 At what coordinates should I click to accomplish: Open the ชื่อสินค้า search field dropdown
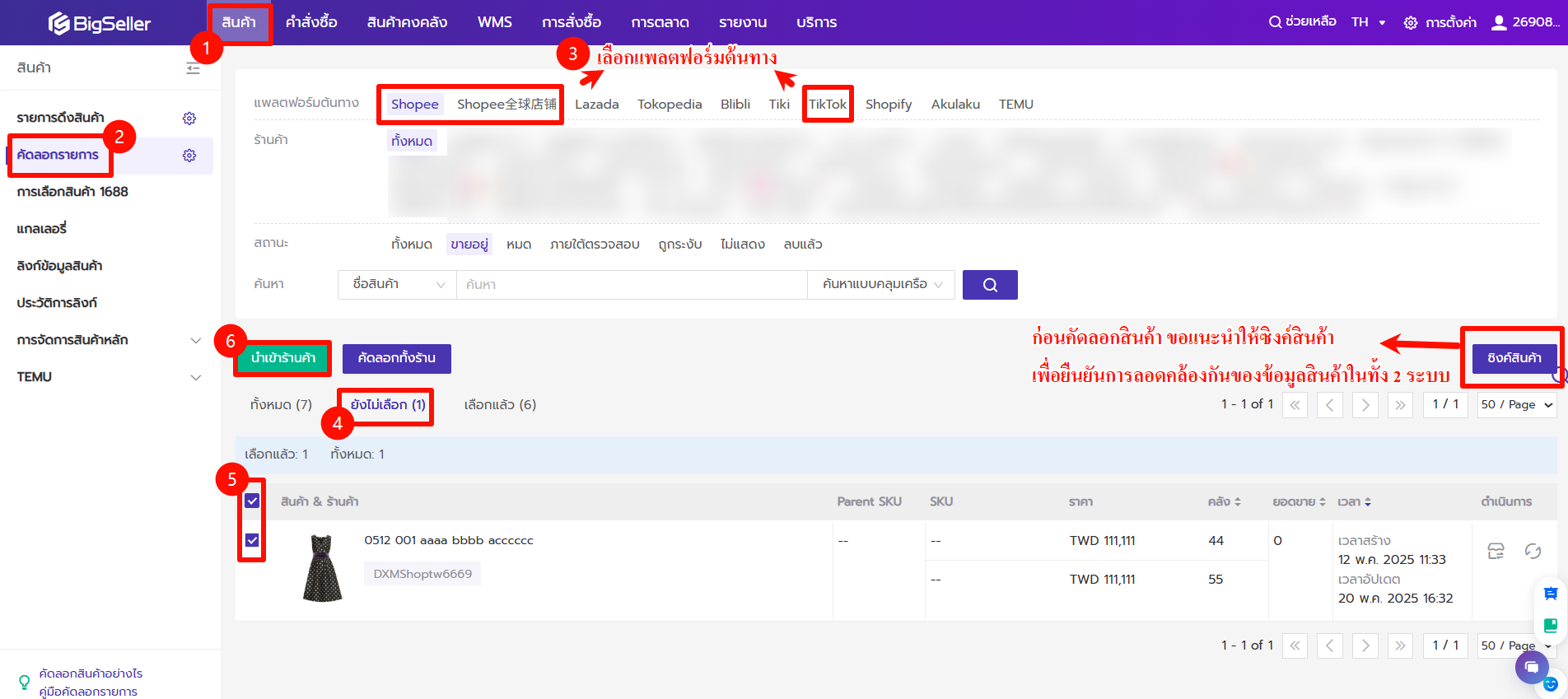[x=397, y=285]
